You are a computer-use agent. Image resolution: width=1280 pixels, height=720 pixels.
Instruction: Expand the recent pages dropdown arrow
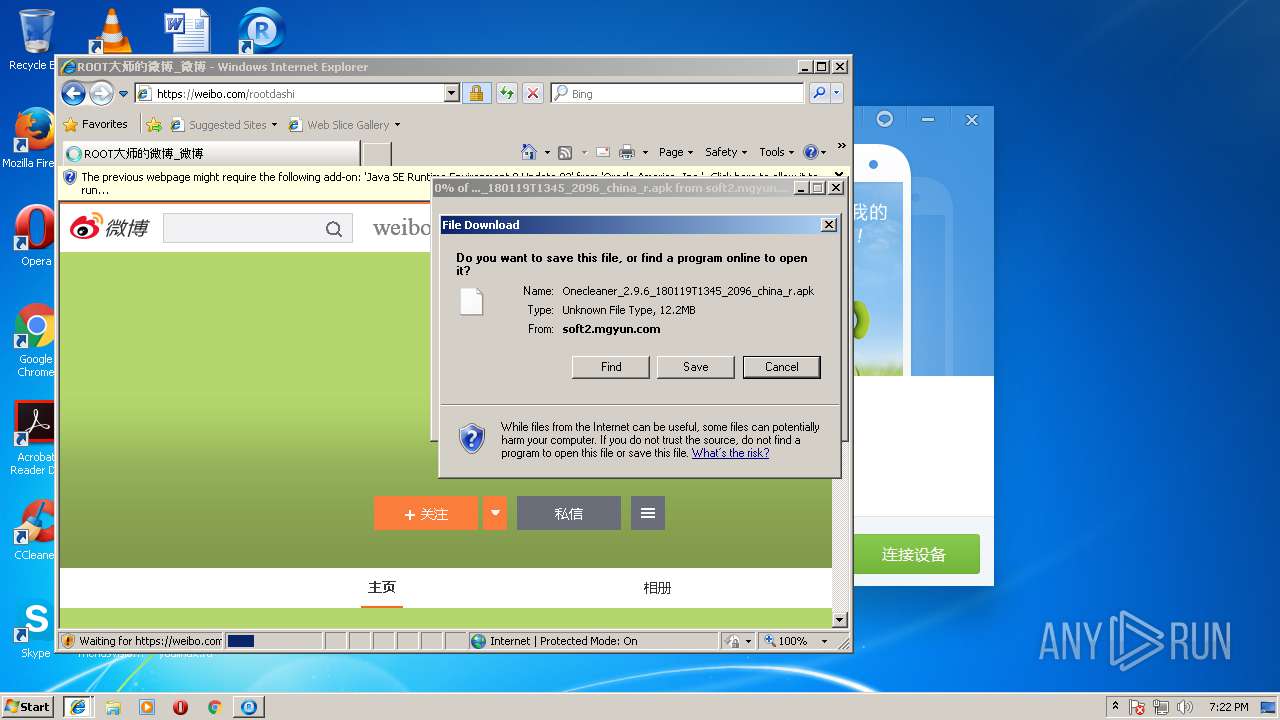(124, 94)
